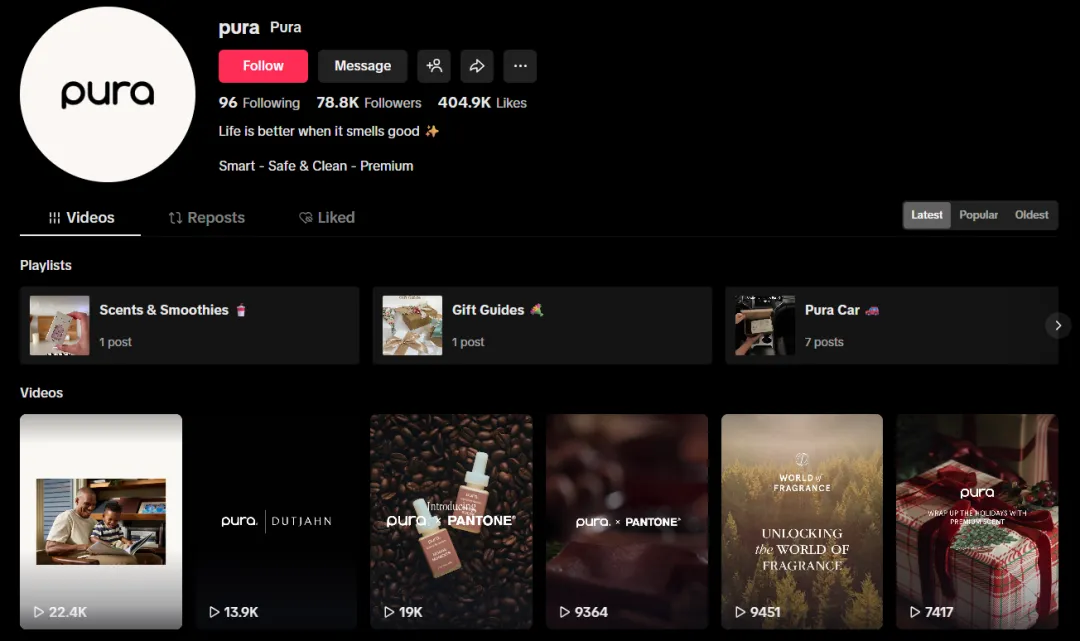1080x641 pixels.
Task: Follow the Pura account
Action: (263, 66)
